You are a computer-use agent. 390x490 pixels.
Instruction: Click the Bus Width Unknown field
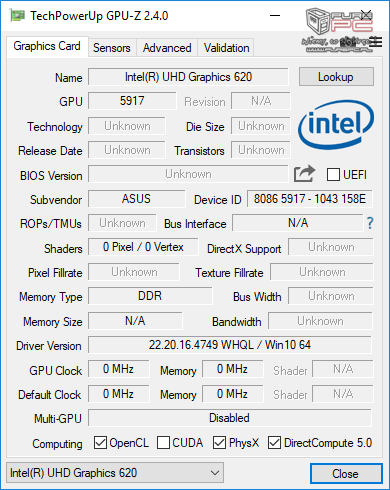coord(331,296)
